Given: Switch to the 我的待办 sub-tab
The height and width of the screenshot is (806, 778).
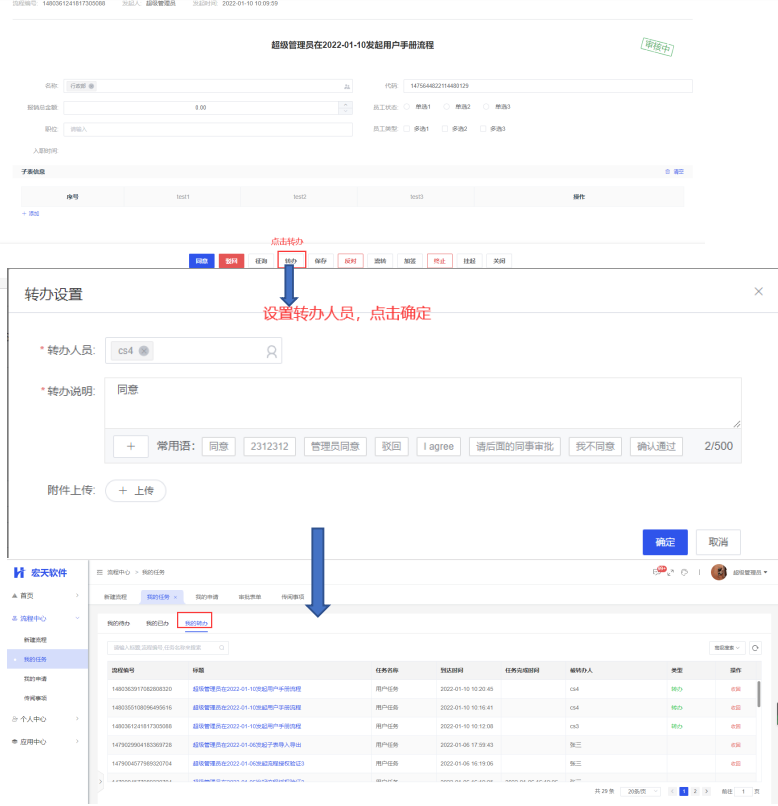Looking at the screenshot, I should coord(118,623).
